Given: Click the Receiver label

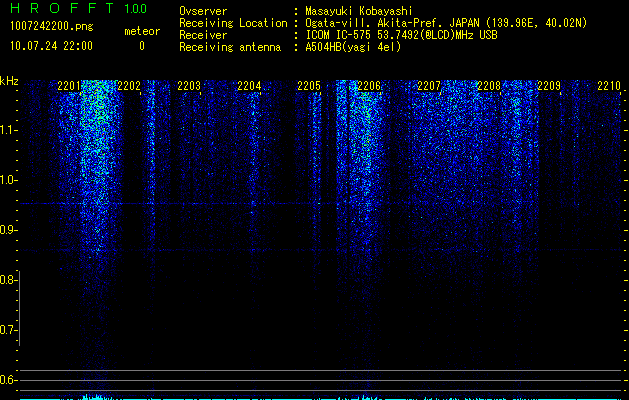Looking at the screenshot, I should click(x=203, y=35).
